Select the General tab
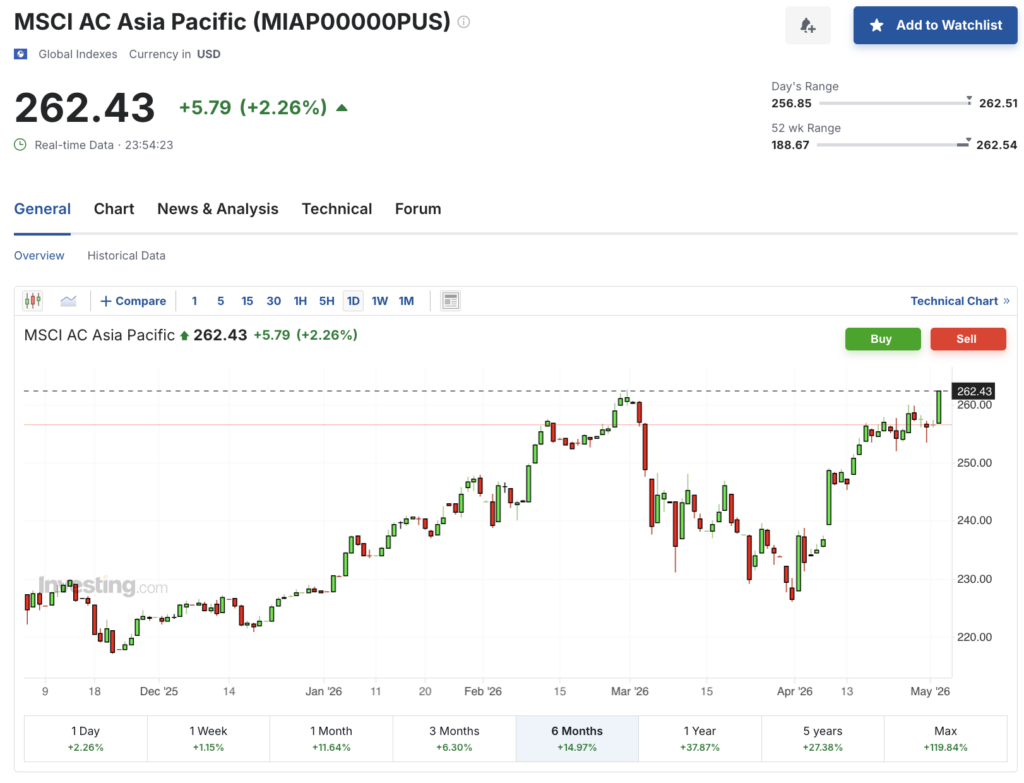The image size is (1024, 783). 42,209
